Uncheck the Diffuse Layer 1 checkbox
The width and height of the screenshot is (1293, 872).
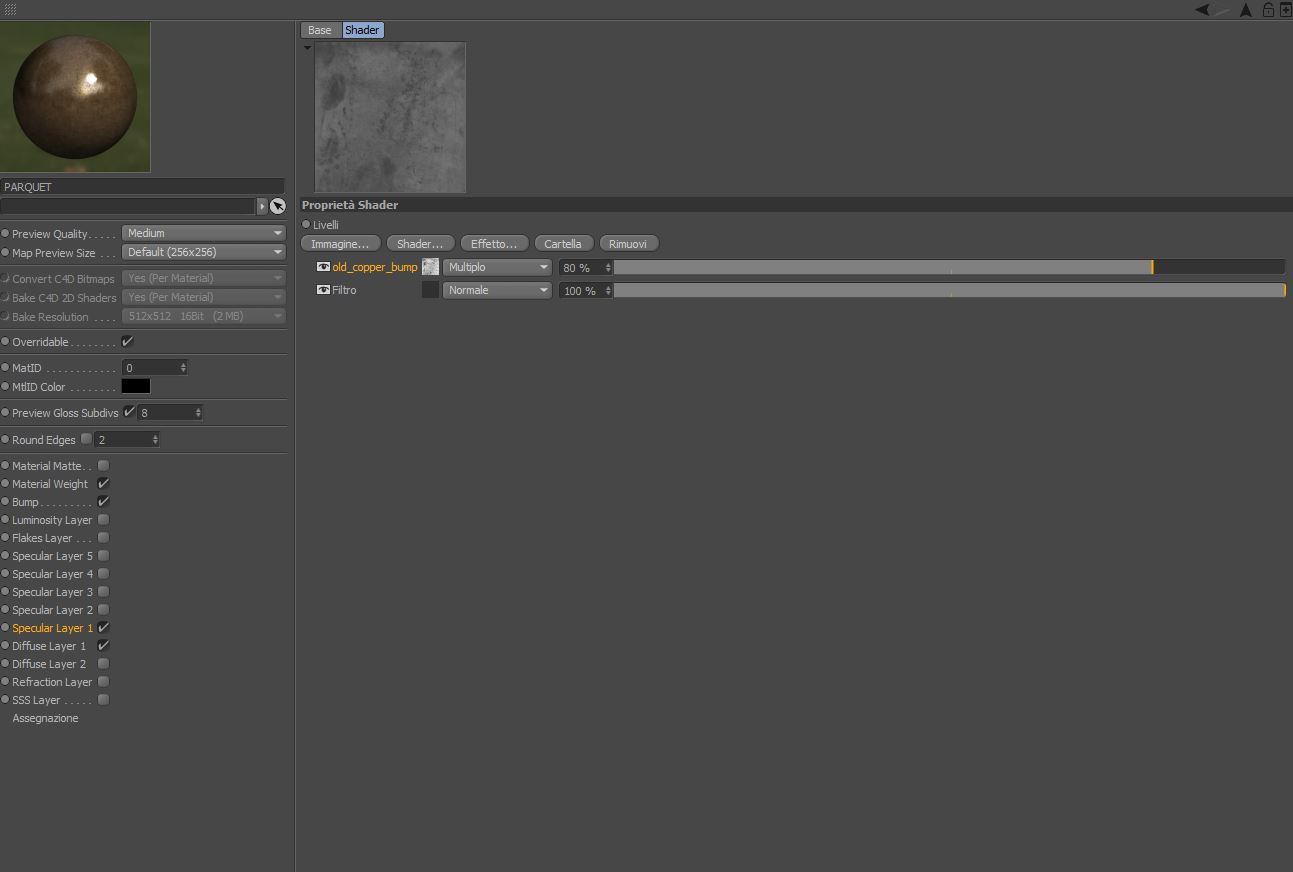point(103,645)
